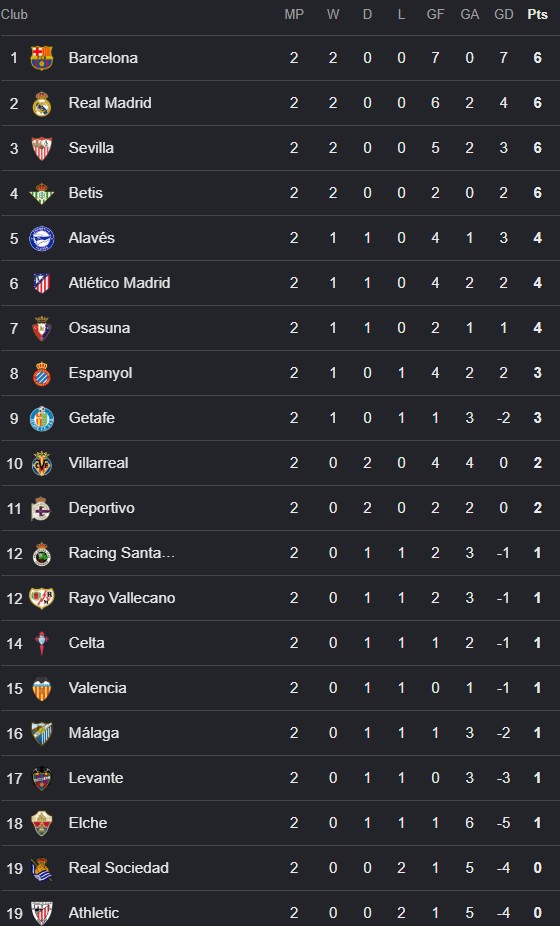Open the Betis crest icon
Viewport: 560px width, 926px height.
coord(41,193)
